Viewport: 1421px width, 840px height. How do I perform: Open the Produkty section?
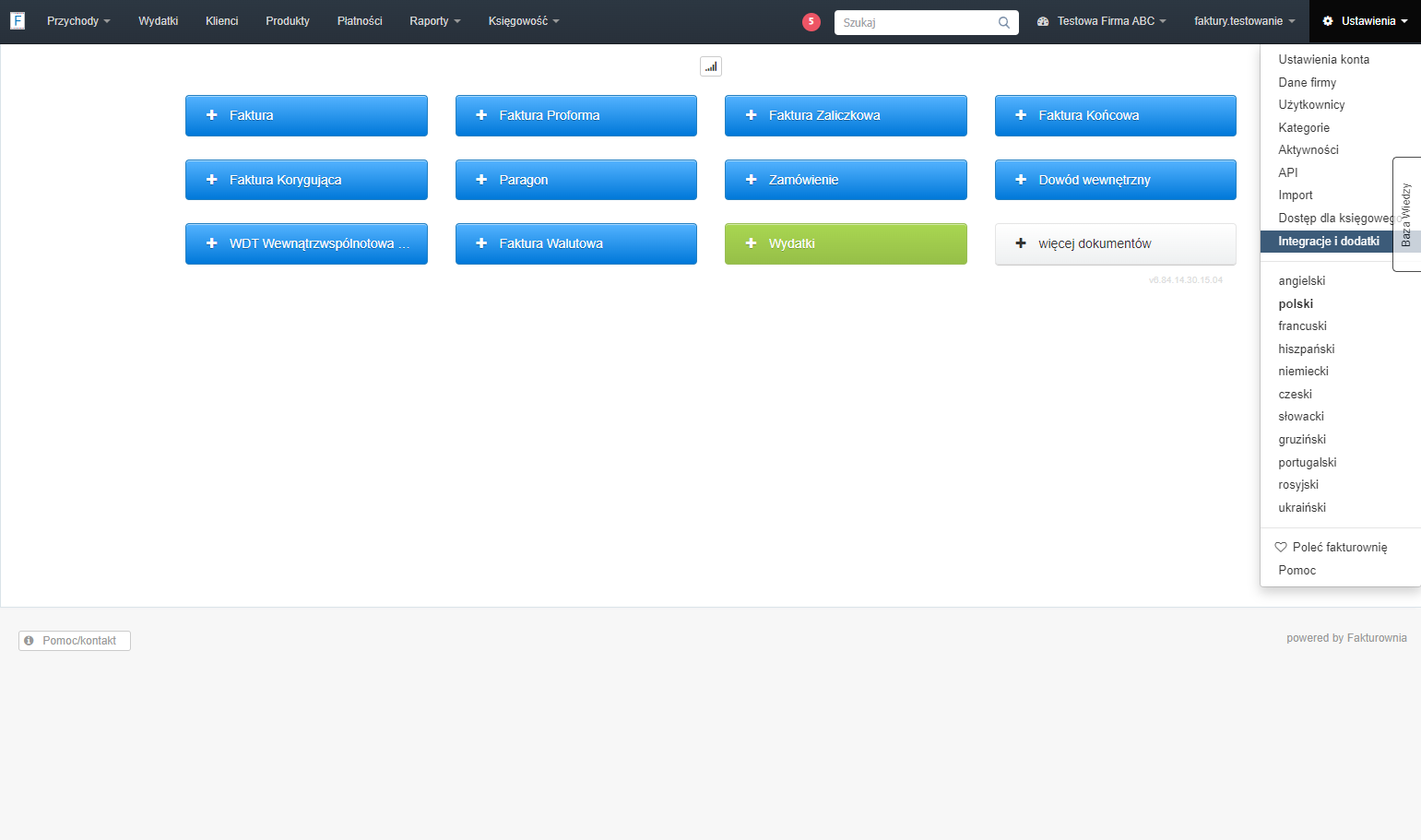click(x=288, y=21)
